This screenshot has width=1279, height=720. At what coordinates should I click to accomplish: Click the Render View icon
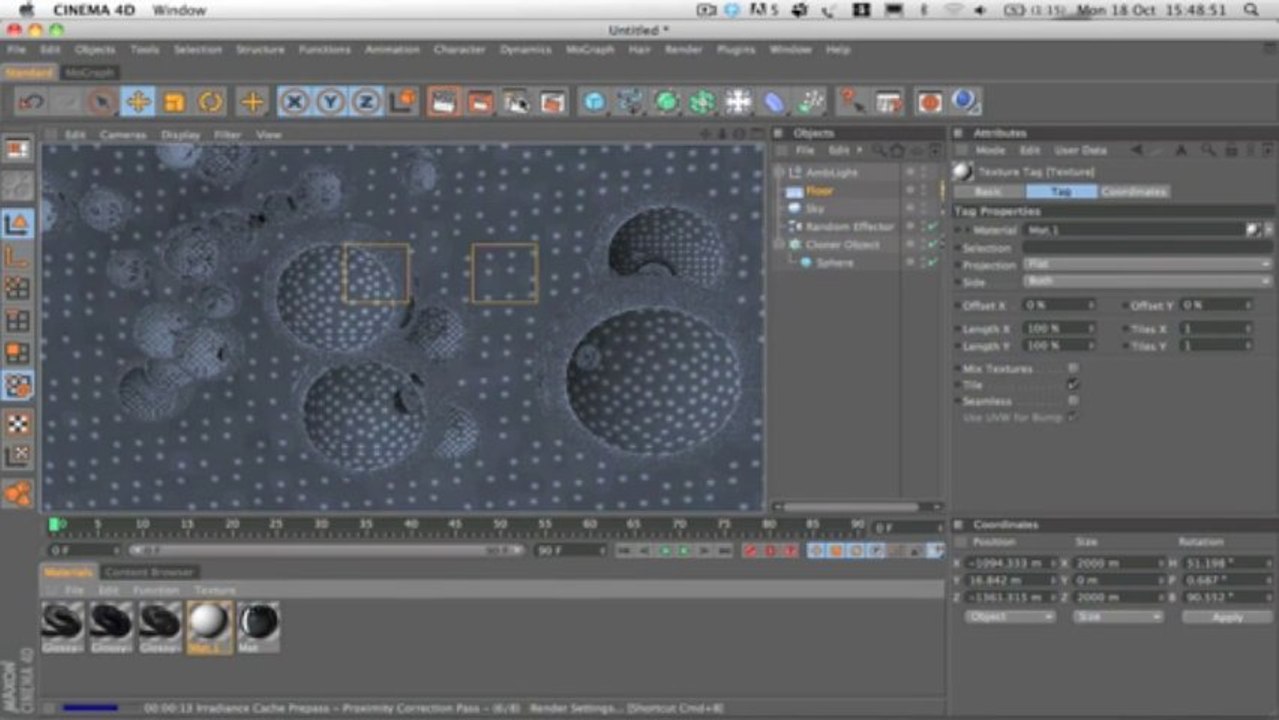(443, 102)
